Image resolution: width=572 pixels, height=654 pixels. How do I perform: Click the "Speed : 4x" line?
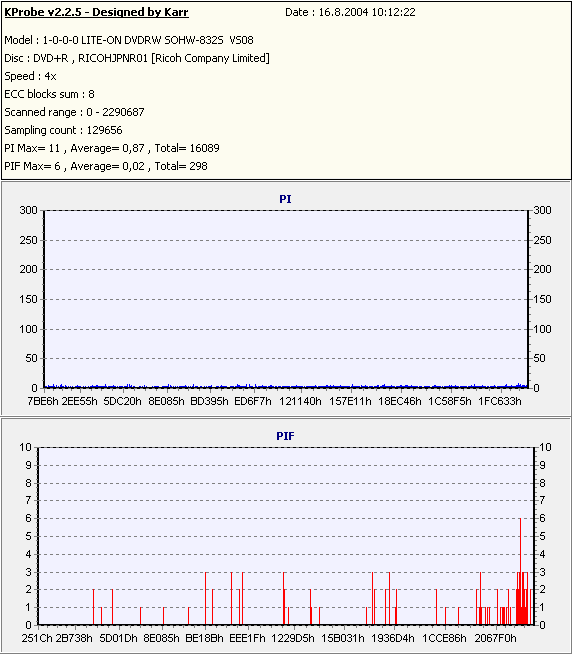click(x=30, y=76)
